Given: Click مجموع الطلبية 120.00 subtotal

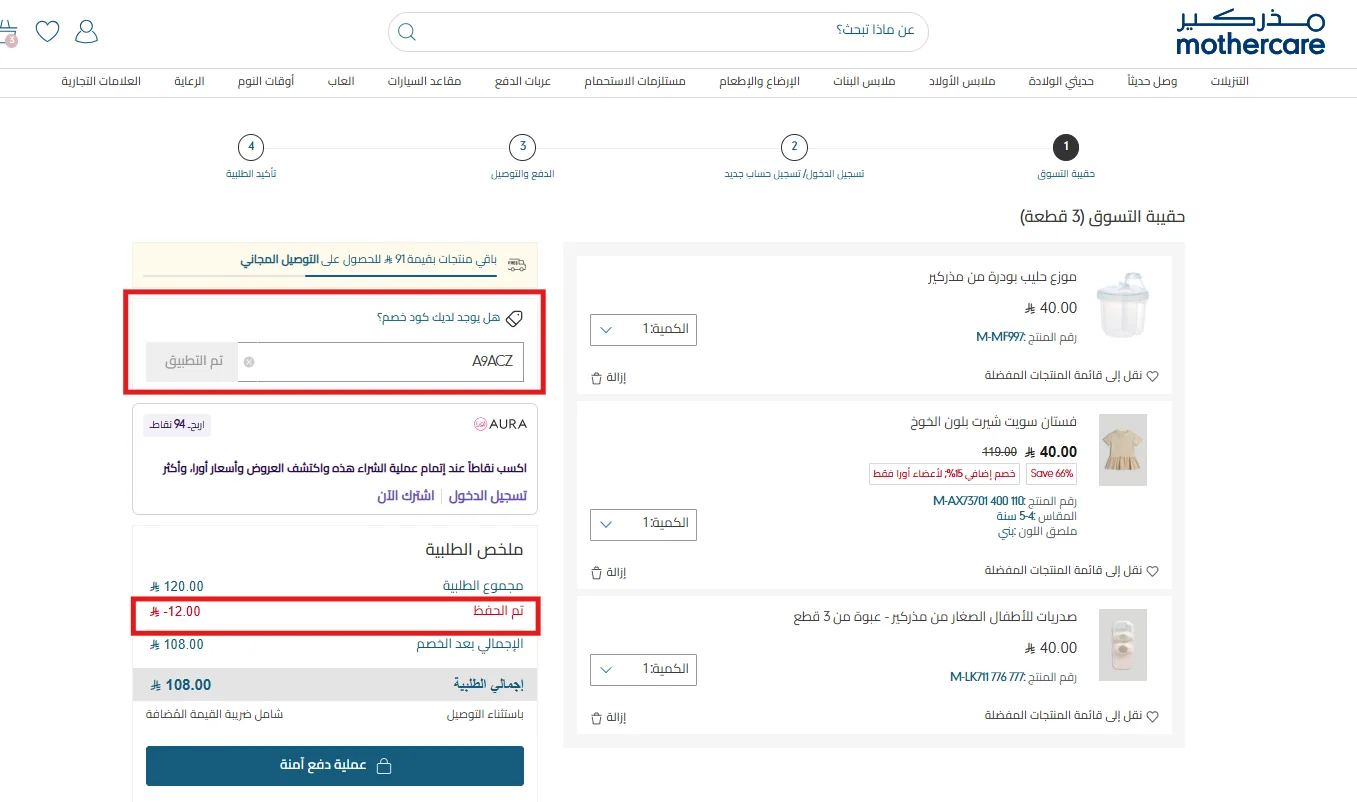Looking at the screenshot, I should (335, 586).
